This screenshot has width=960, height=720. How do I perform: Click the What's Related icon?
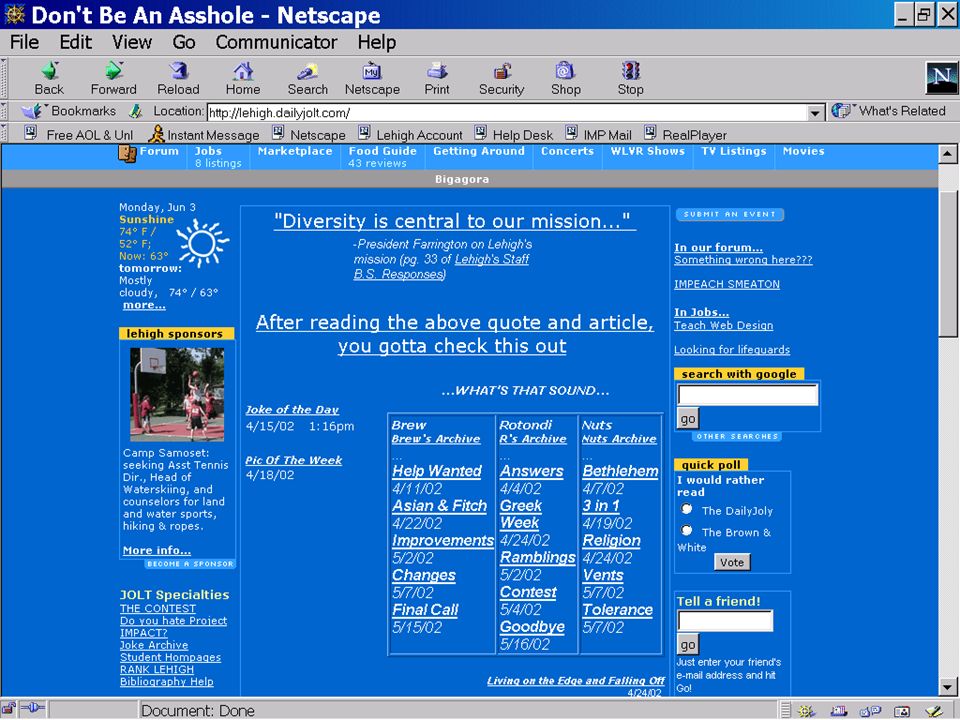(841, 111)
